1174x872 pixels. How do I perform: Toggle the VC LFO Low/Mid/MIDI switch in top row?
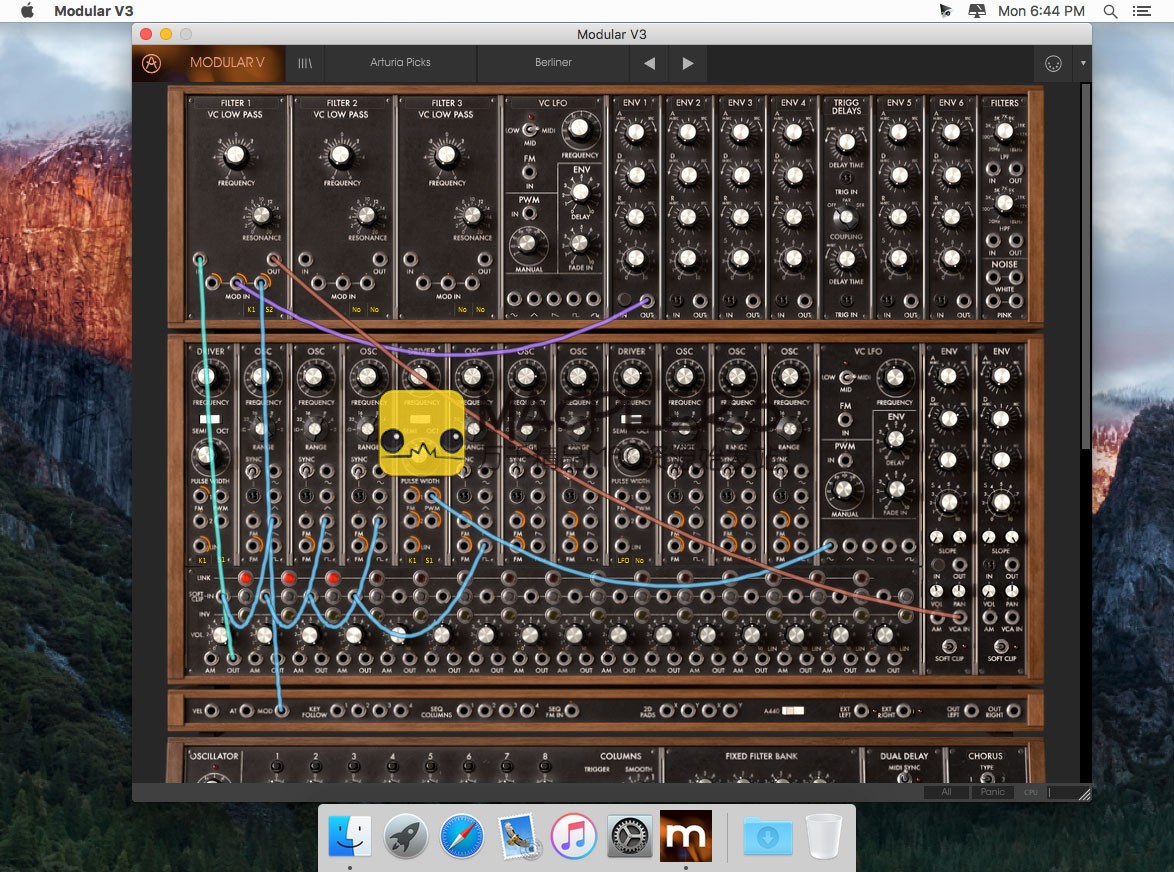click(x=530, y=130)
